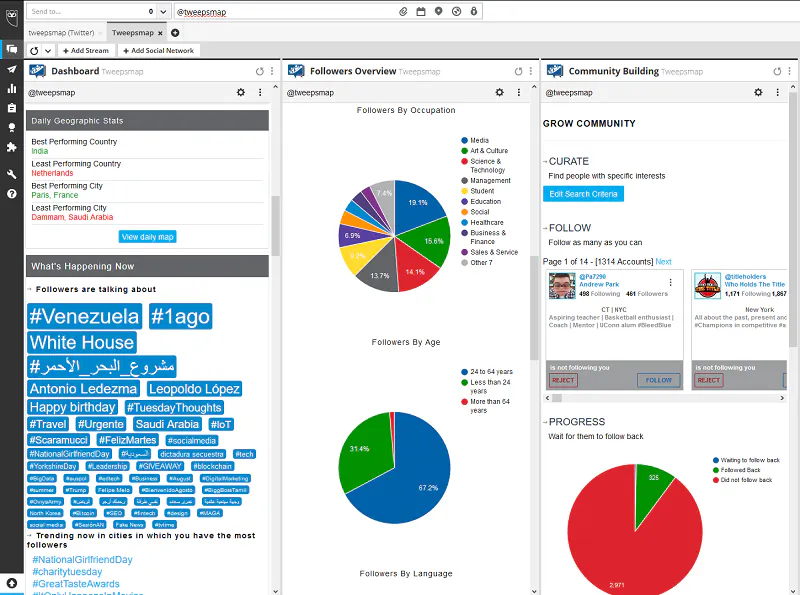Image resolution: width=800 pixels, height=595 pixels.
Task: Open the Publisher paper plane icon
Action: 12,69
